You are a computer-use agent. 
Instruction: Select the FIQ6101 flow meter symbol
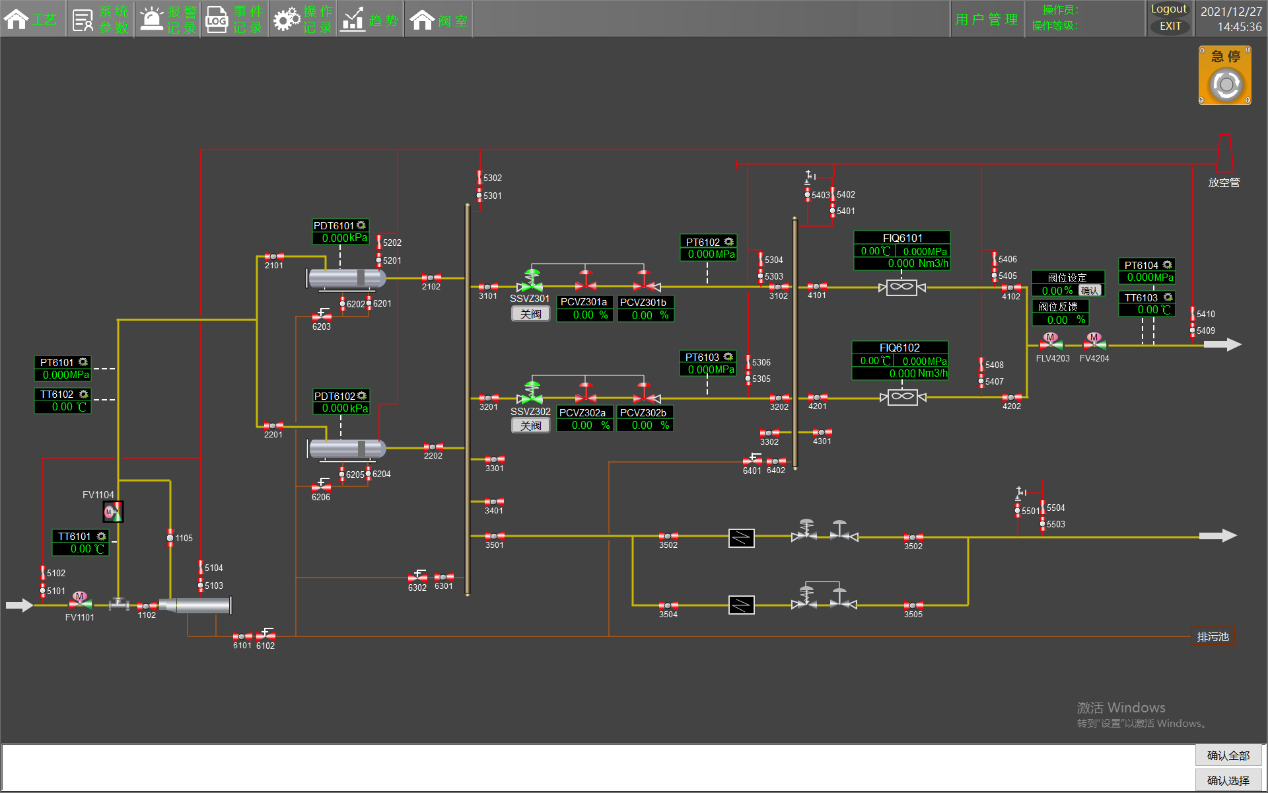pos(902,287)
